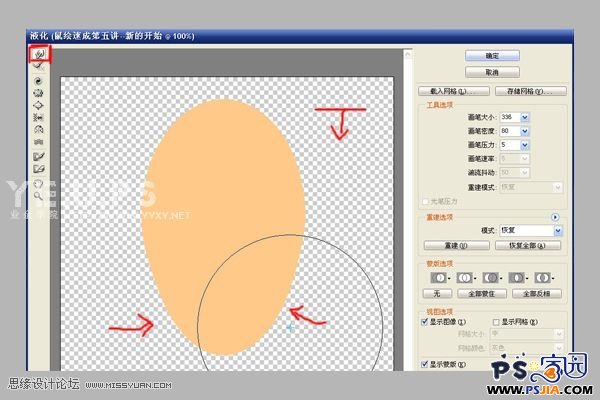The image size is (600, 400).
Task: Click the Add to Selection mask icon
Action: tap(465, 278)
